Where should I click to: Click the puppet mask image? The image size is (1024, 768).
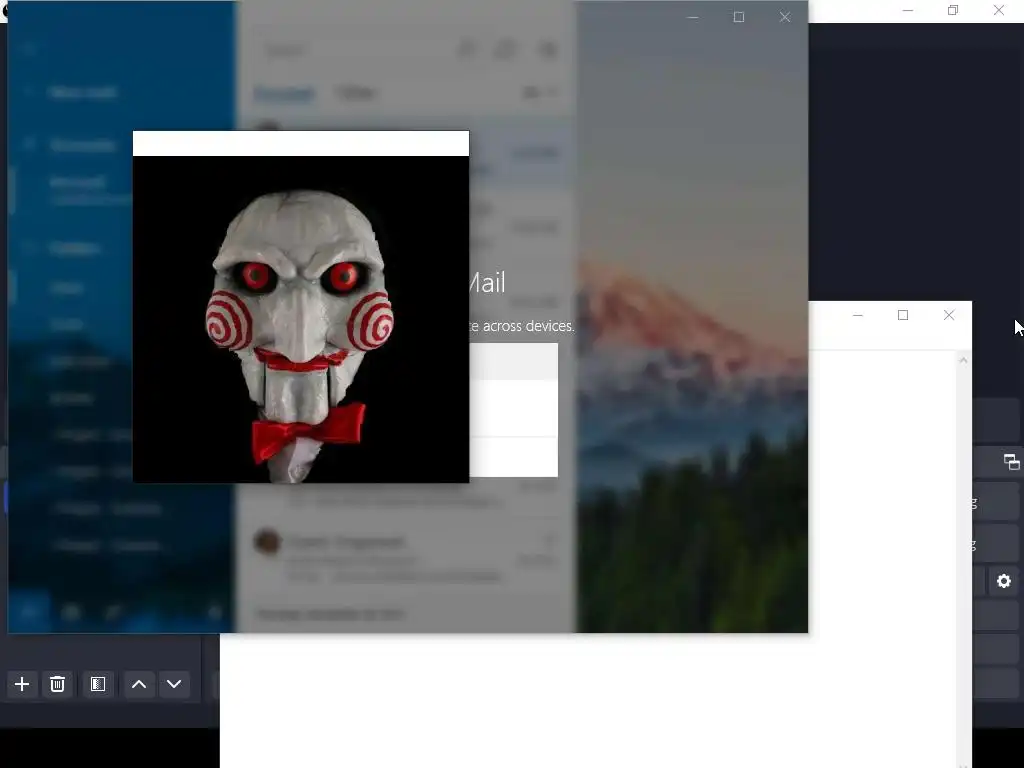point(301,319)
